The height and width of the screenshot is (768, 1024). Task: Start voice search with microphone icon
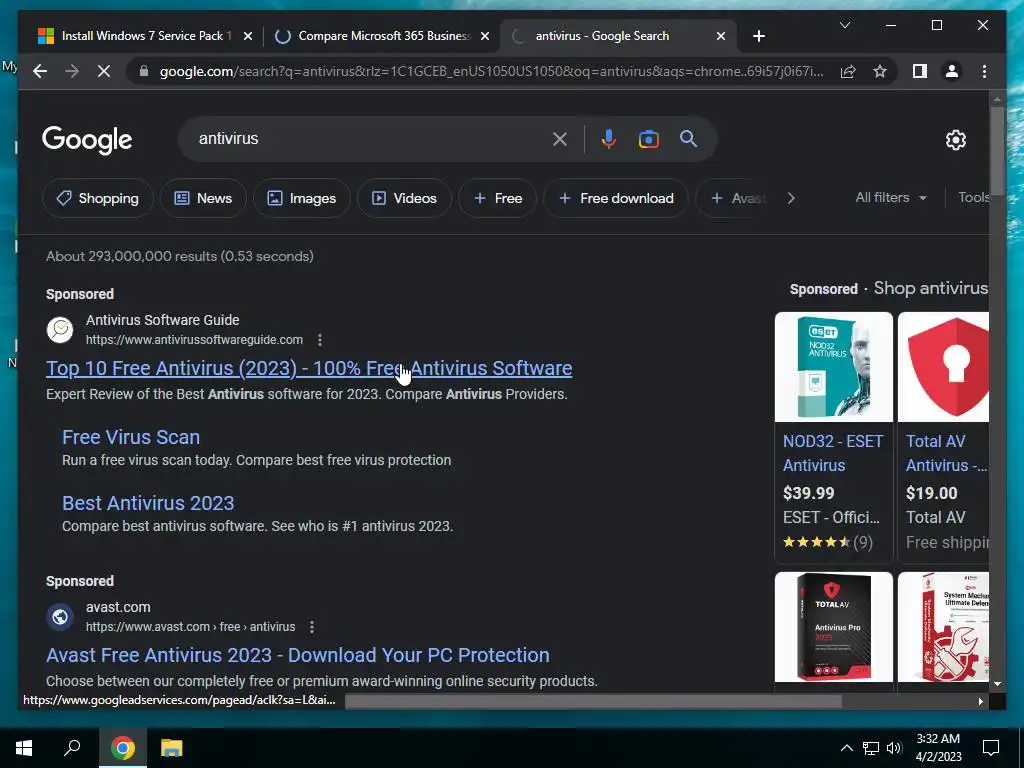[608, 139]
